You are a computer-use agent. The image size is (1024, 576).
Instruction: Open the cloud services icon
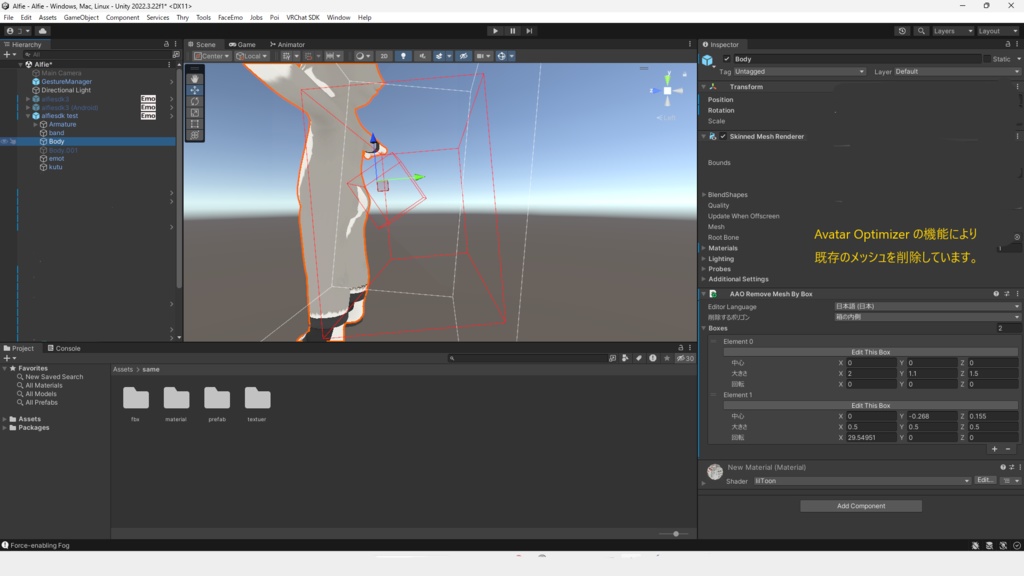point(42,31)
